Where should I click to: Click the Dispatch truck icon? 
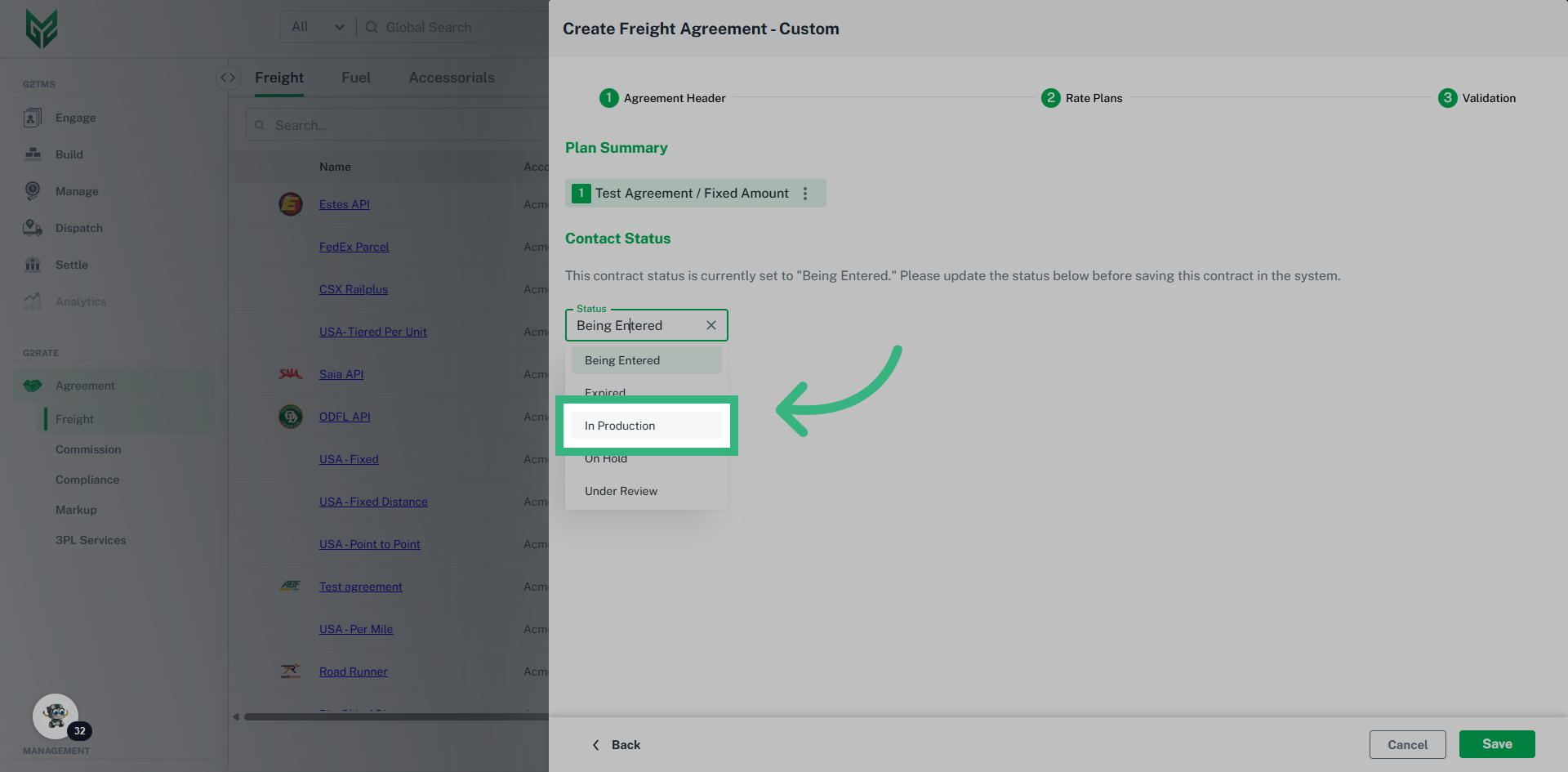(x=33, y=228)
